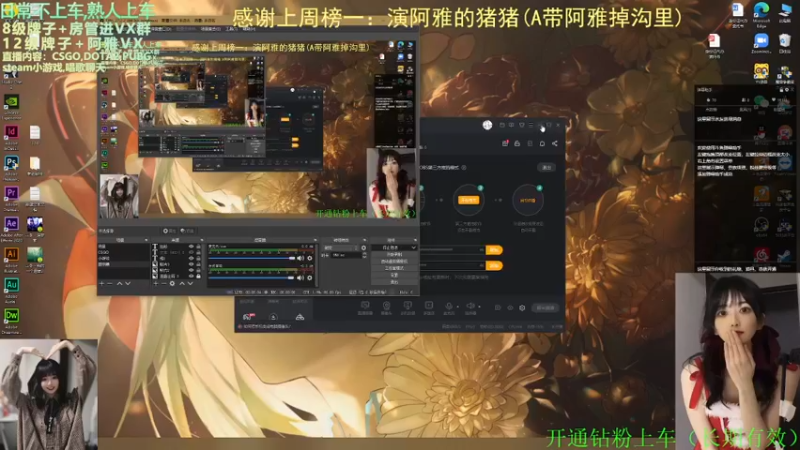Toggle the last source's eye visibility icon in OBS

pyautogui.click(x=191, y=276)
